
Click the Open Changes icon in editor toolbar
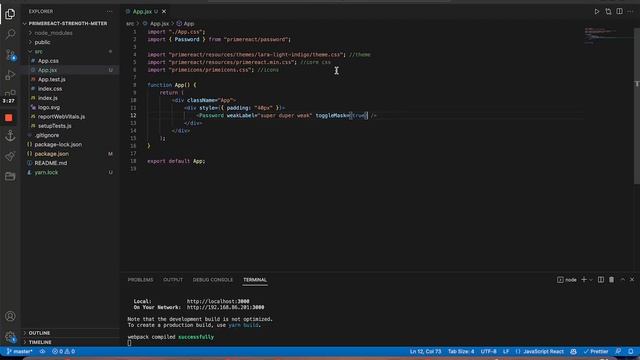pyautogui.click(x=608, y=11)
